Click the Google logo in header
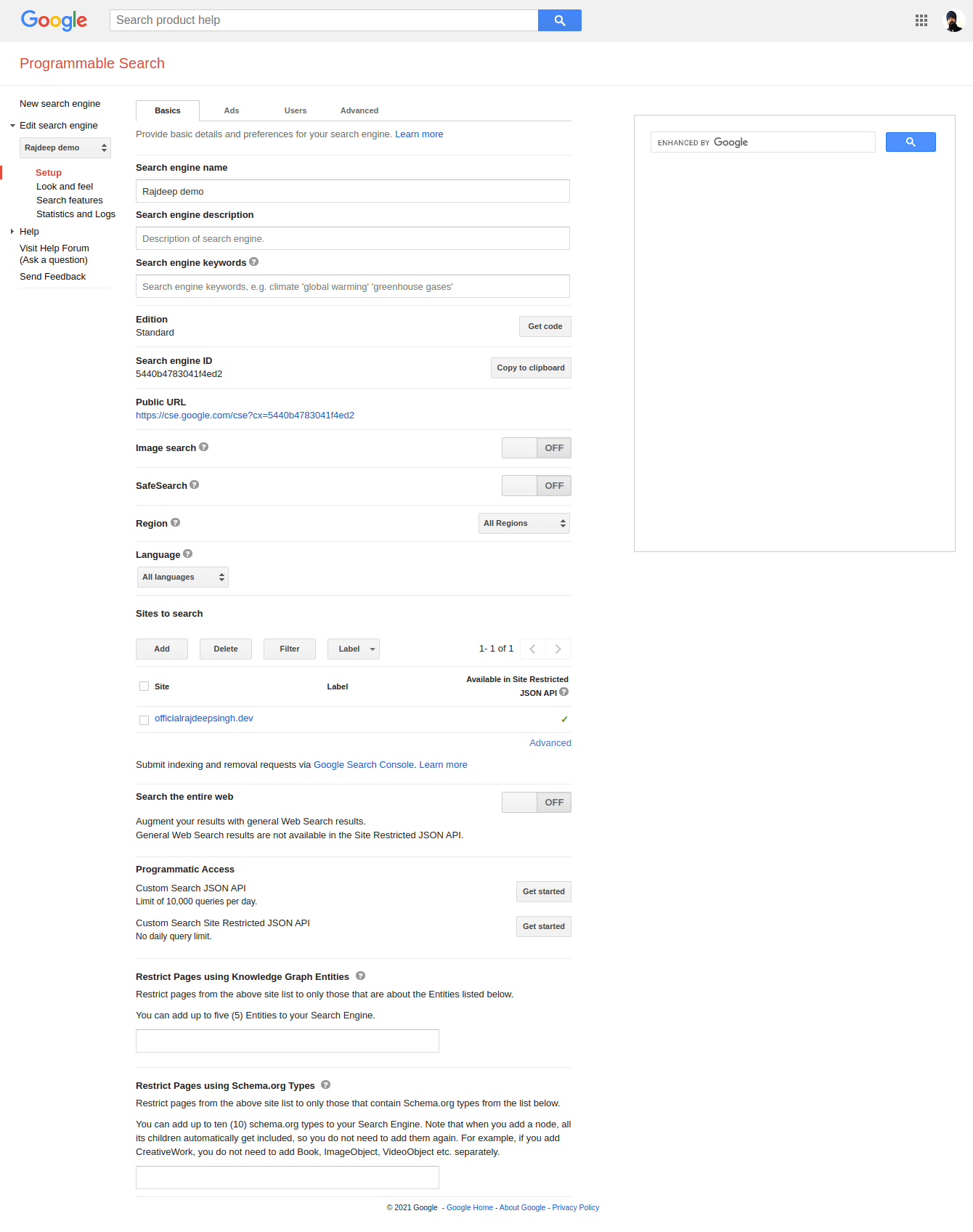The width and height of the screenshot is (973, 1232). [x=54, y=20]
